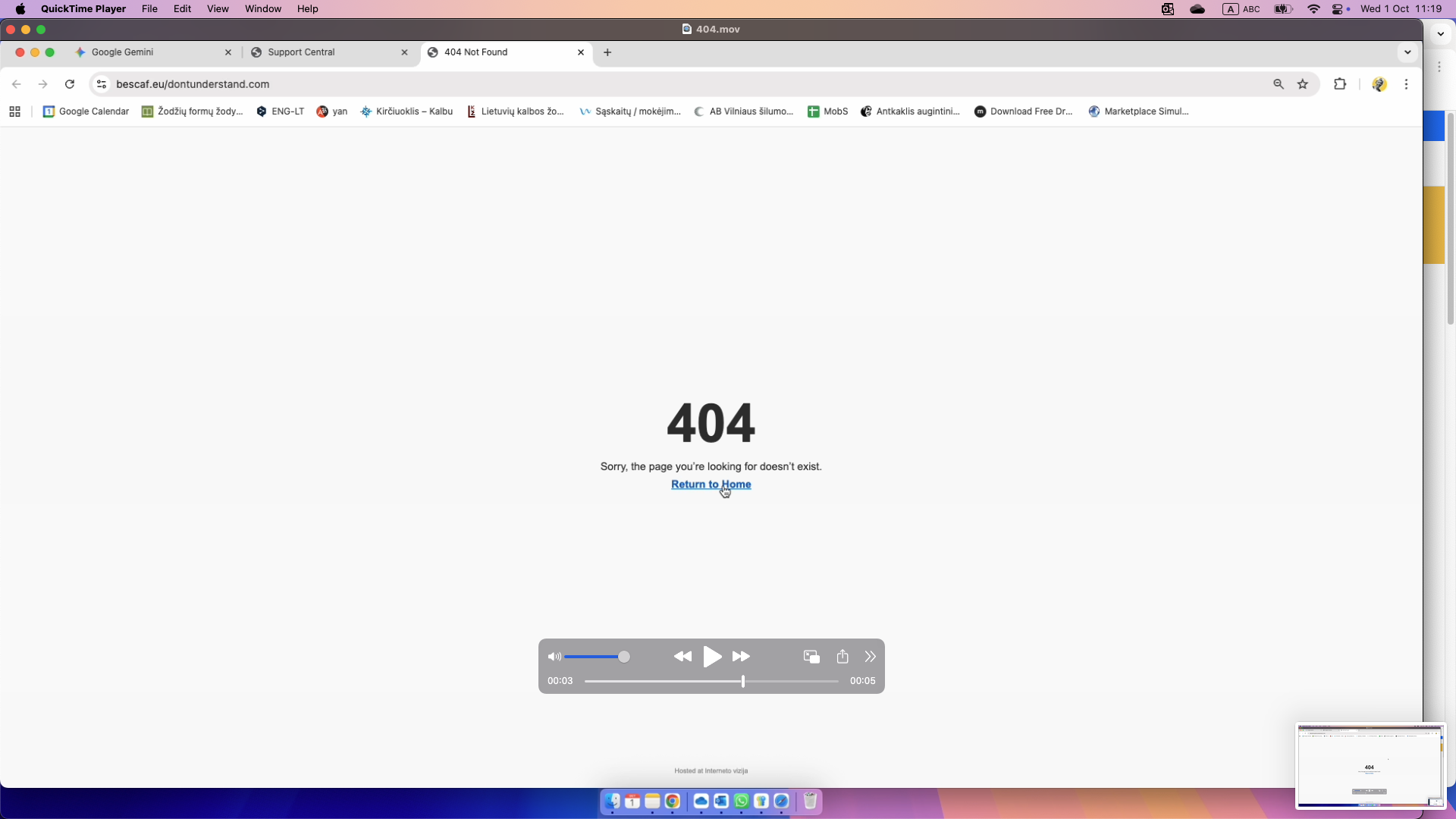
Task: Mute audio with the speaker icon
Action: point(554,657)
